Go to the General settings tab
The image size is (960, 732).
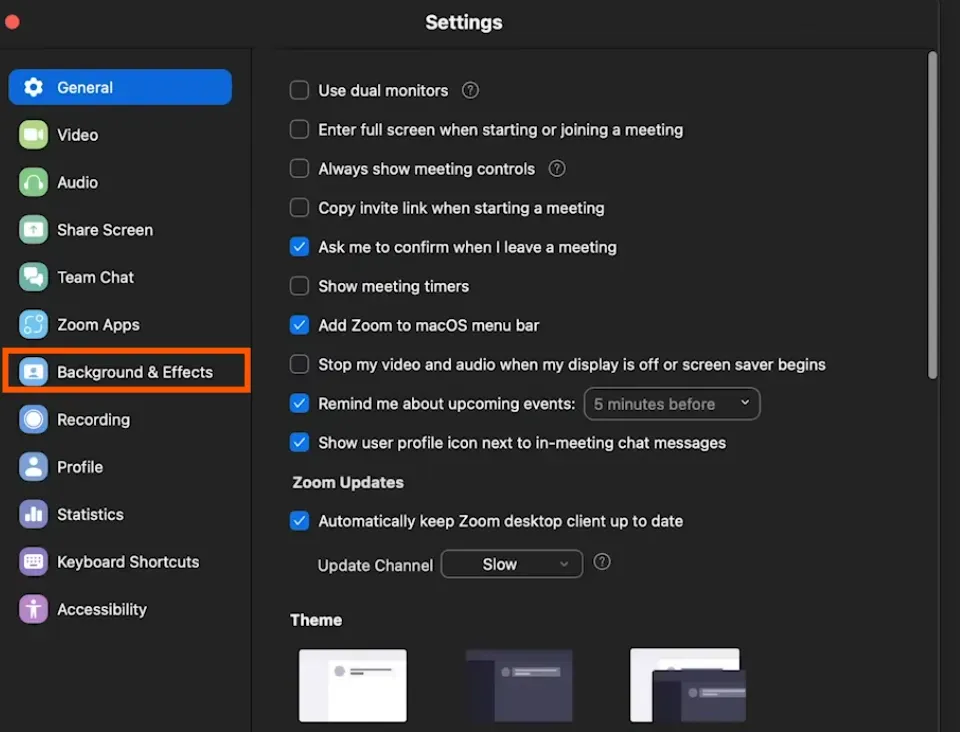[120, 87]
